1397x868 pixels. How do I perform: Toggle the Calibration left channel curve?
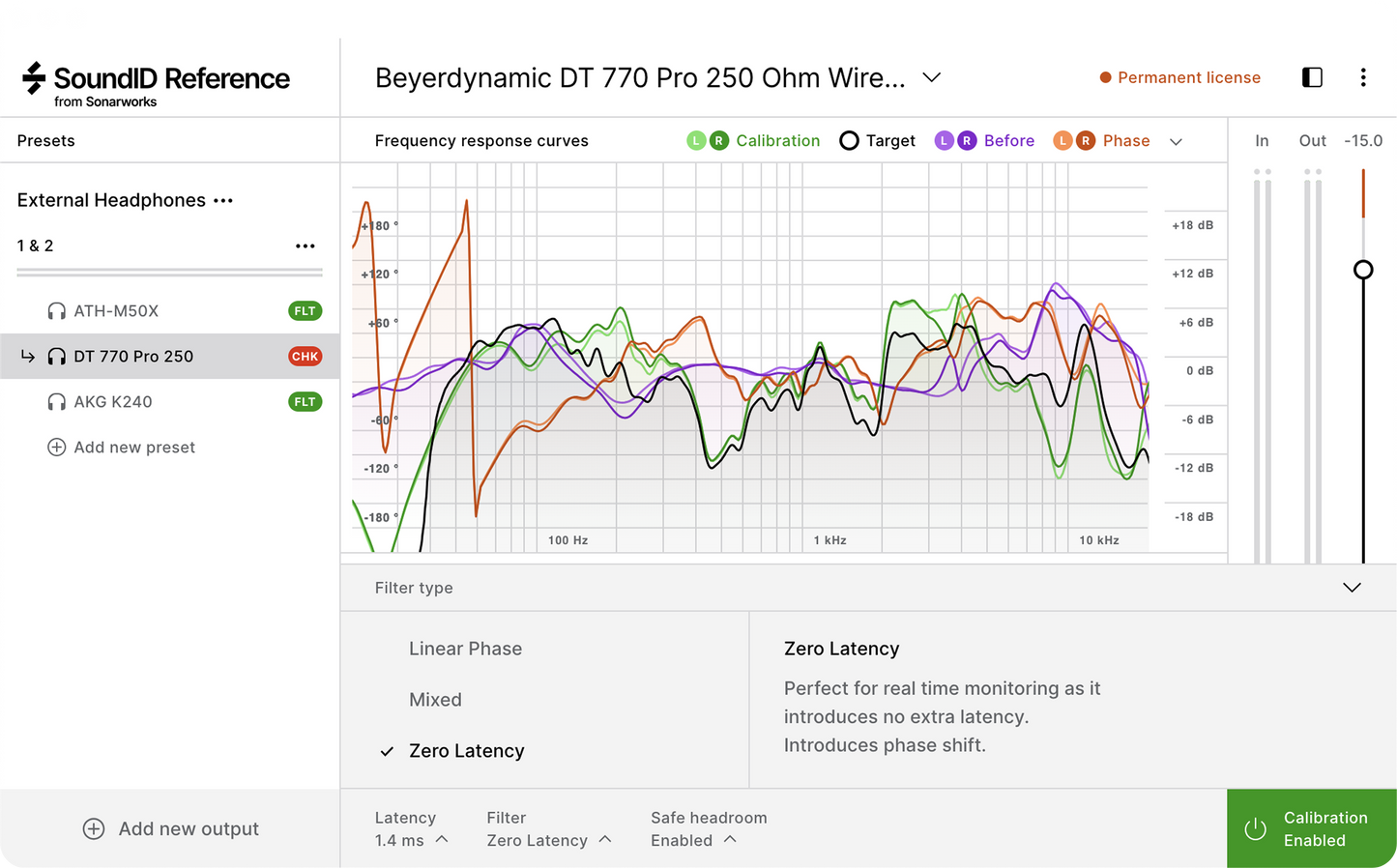point(696,141)
